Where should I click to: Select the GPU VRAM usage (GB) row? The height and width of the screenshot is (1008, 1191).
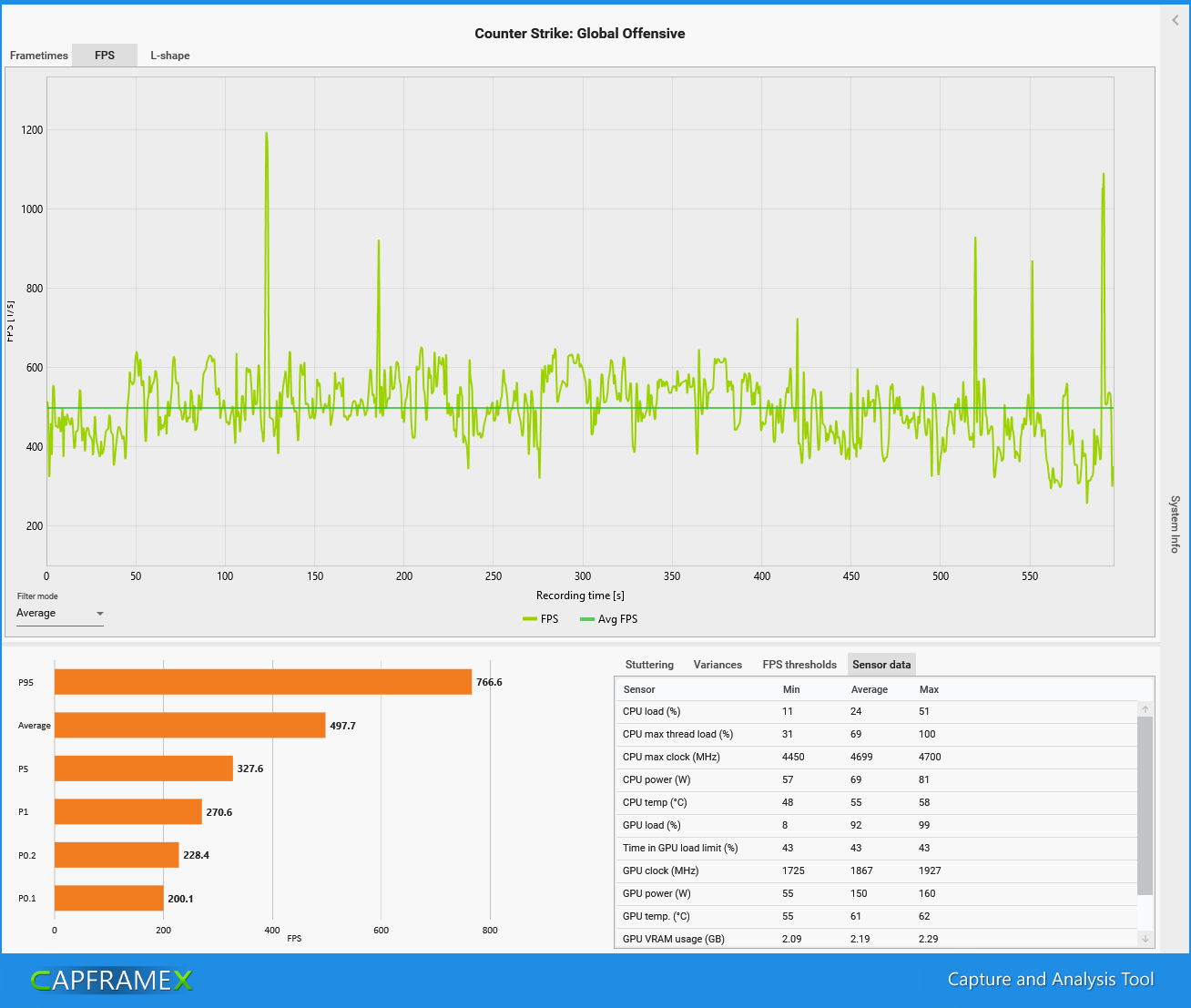pos(877,939)
